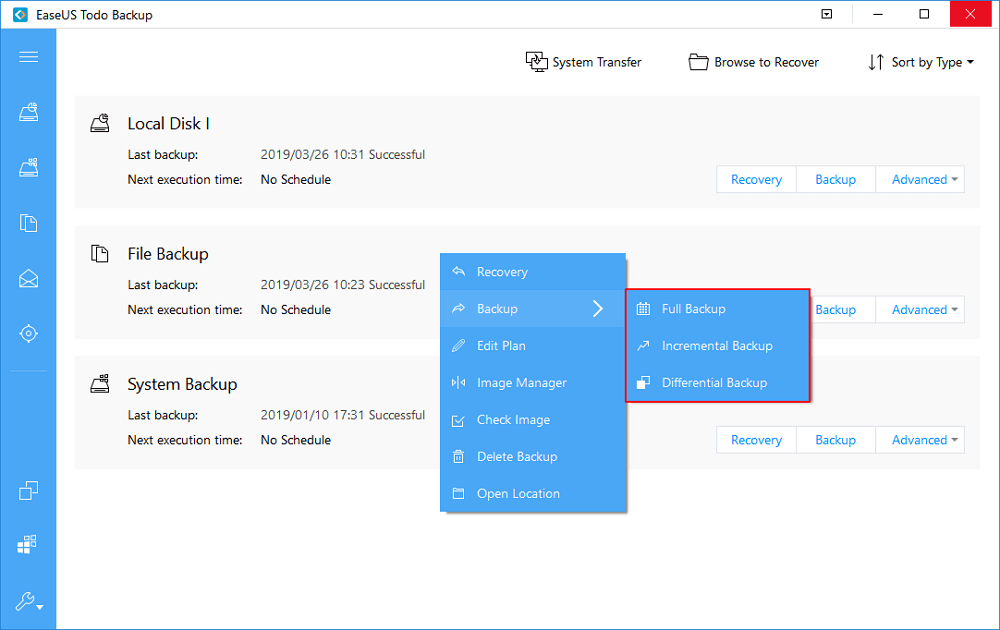Open the wrench settings icon
The width and height of the screenshot is (1000, 630).
26,601
